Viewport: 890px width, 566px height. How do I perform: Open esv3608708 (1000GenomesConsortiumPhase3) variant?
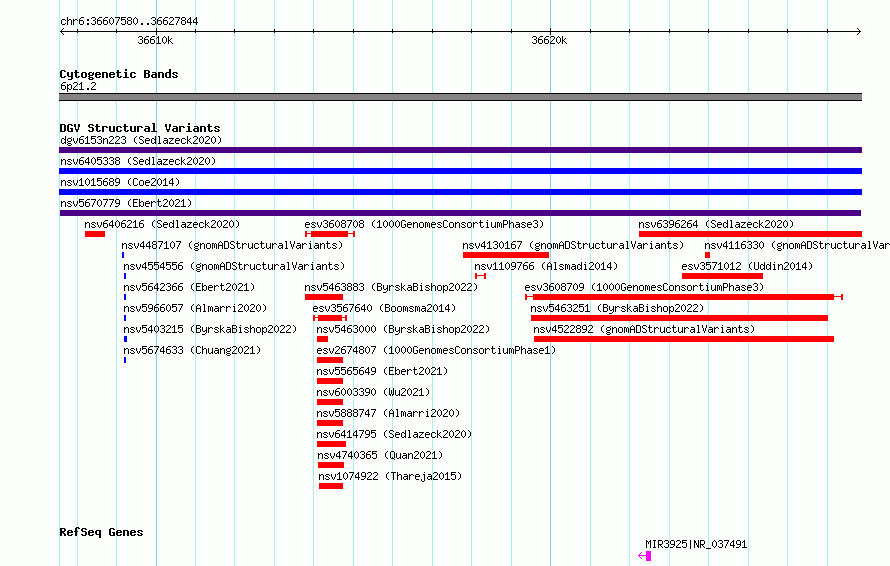tap(424, 224)
